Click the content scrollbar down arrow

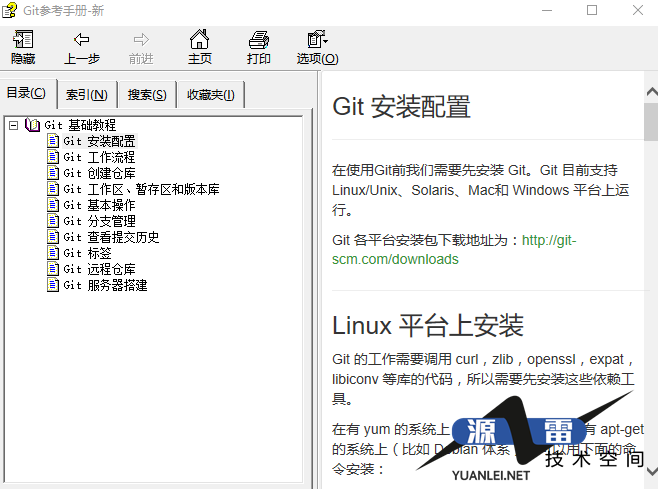click(651, 472)
